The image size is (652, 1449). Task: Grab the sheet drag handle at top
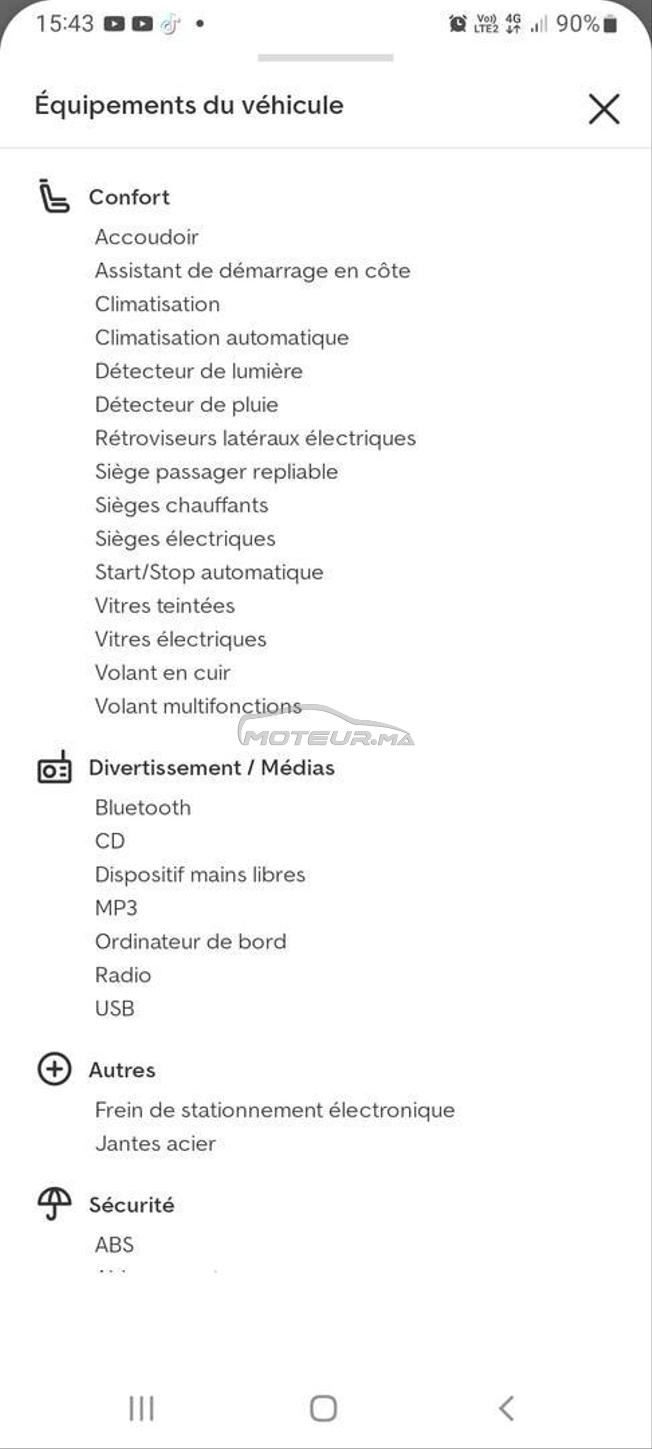pyautogui.click(x=325, y=58)
